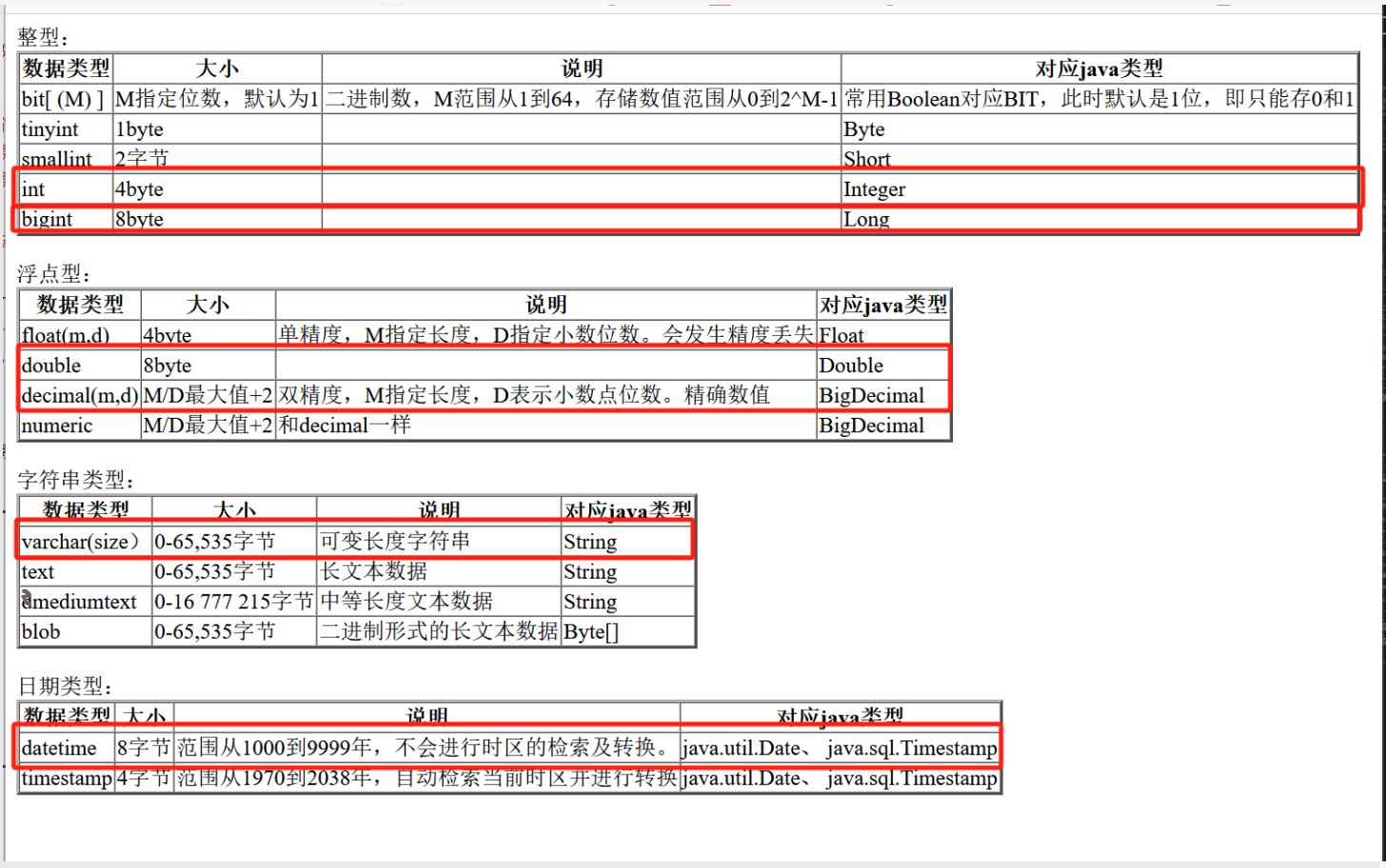
Task: Select the 'bigint' cell
Action: click(66, 219)
